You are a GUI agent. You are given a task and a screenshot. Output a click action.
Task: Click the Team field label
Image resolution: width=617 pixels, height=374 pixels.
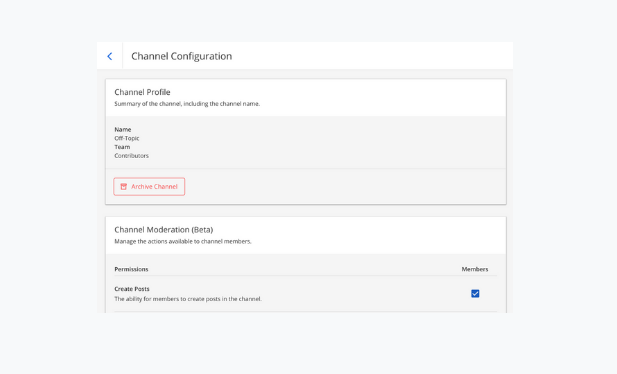pos(122,147)
